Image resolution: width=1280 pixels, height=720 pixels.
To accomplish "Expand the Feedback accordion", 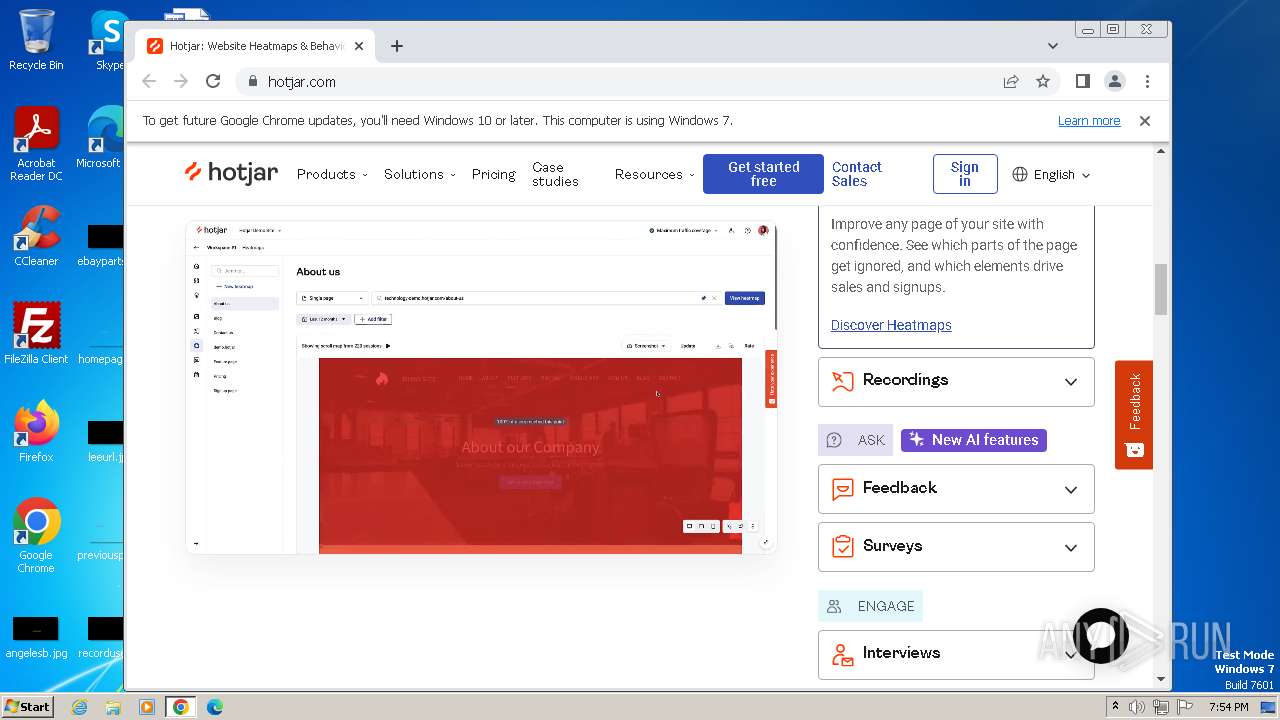I will click(956, 489).
